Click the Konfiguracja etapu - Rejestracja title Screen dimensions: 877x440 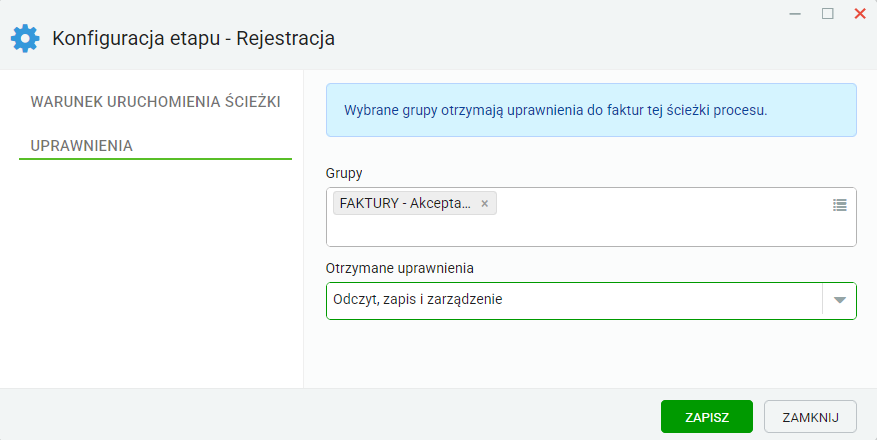point(194,39)
